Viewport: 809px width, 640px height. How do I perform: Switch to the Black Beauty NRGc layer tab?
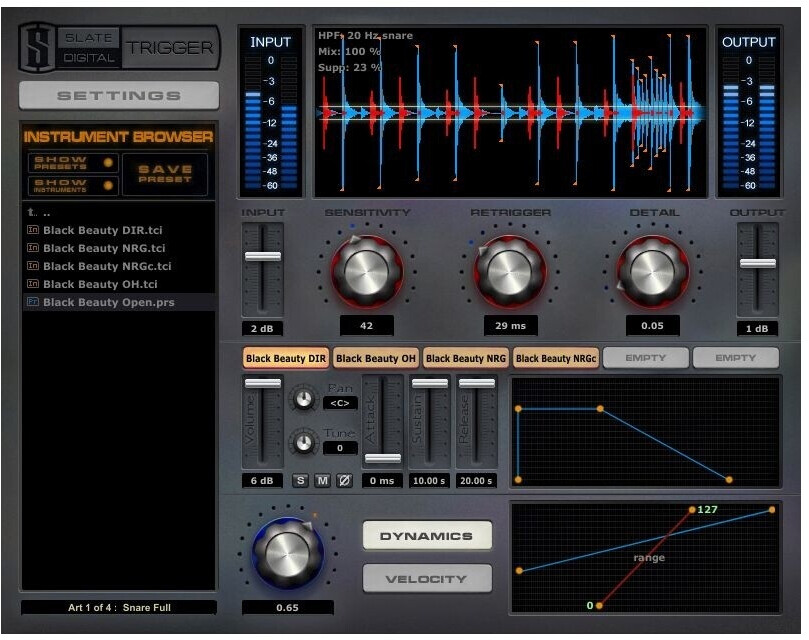[x=555, y=358]
